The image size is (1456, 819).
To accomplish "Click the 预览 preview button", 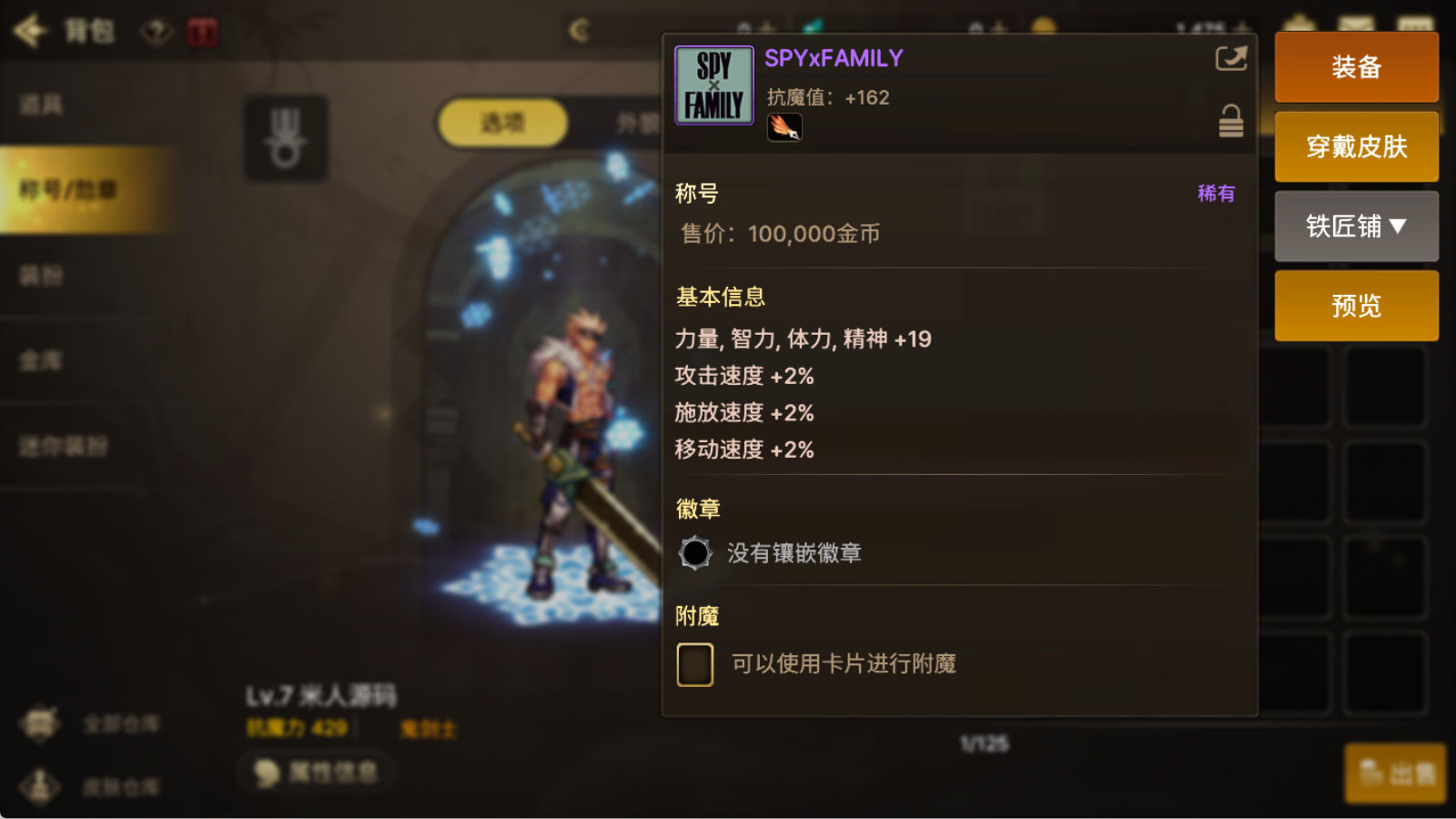I will point(1356,306).
